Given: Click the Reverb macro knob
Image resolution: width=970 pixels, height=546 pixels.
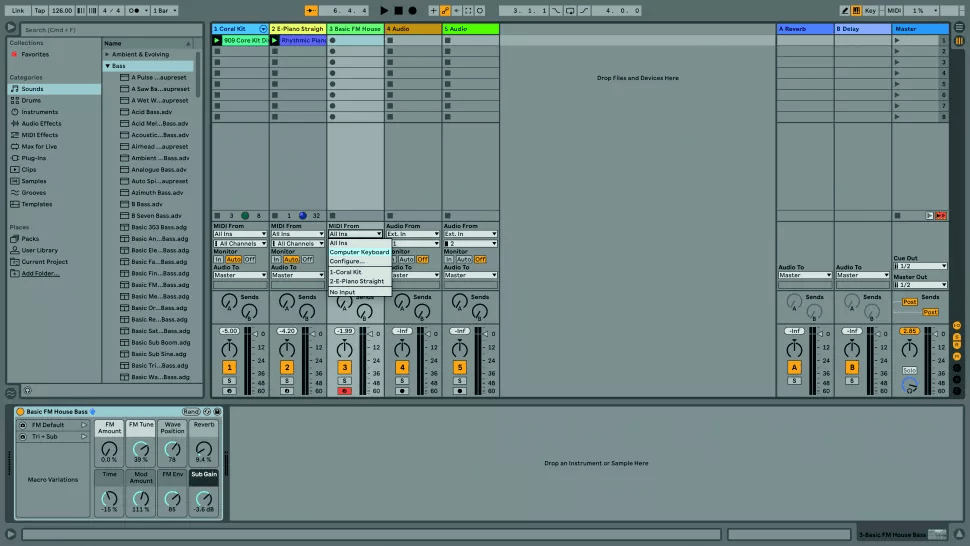Looking at the screenshot, I should [203, 451].
